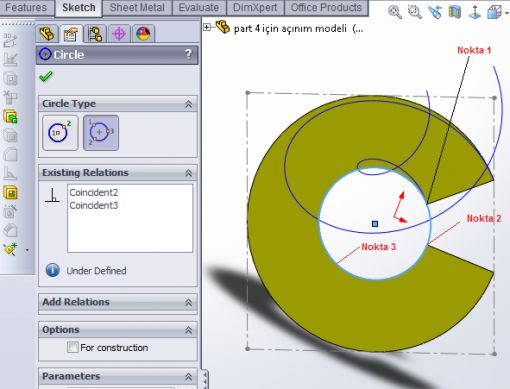This screenshot has height=389, width=510.
Task: Open the Evaluate tab
Action: (x=199, y=8)
